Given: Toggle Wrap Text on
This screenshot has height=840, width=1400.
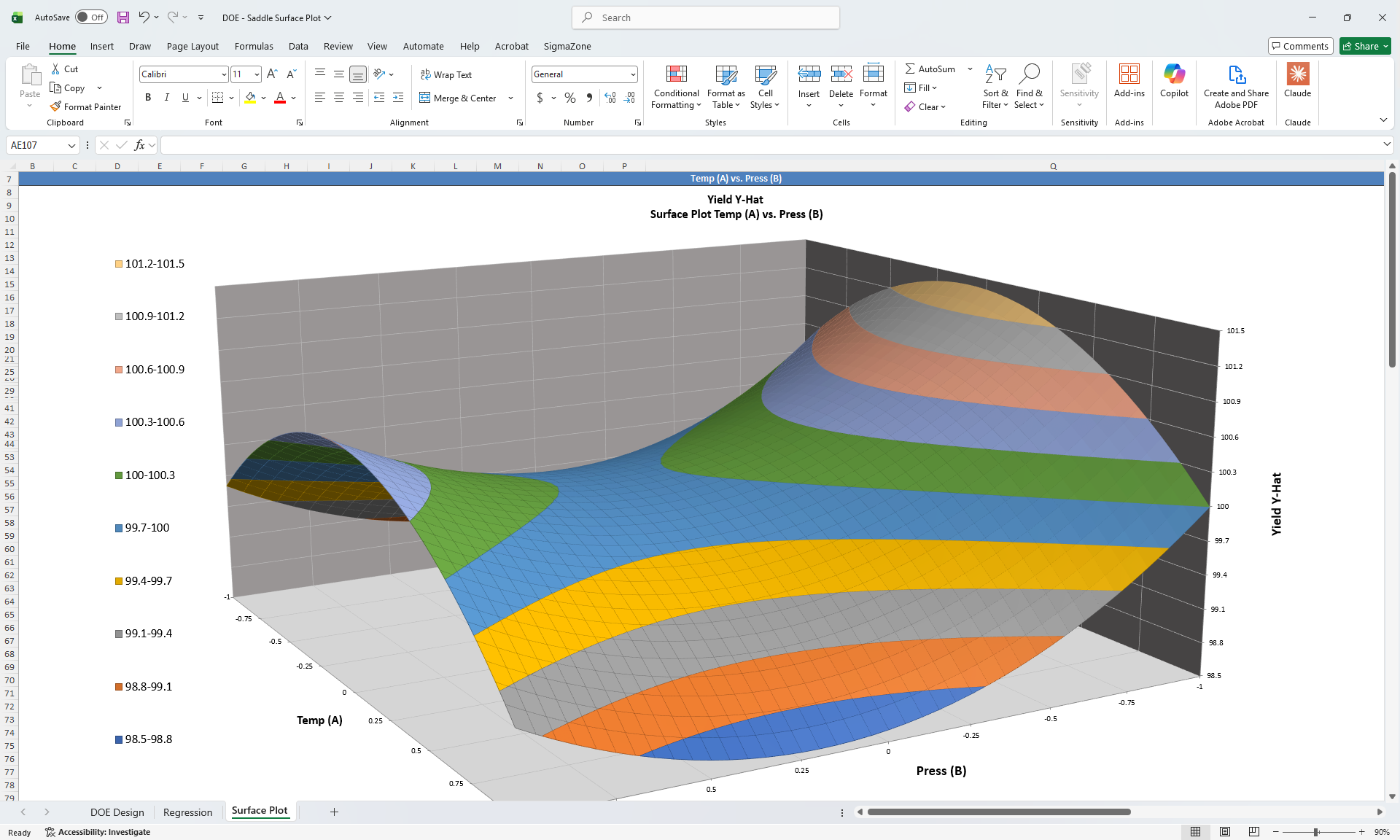Looking at the screenshot, I should click(x=446, y=74).
